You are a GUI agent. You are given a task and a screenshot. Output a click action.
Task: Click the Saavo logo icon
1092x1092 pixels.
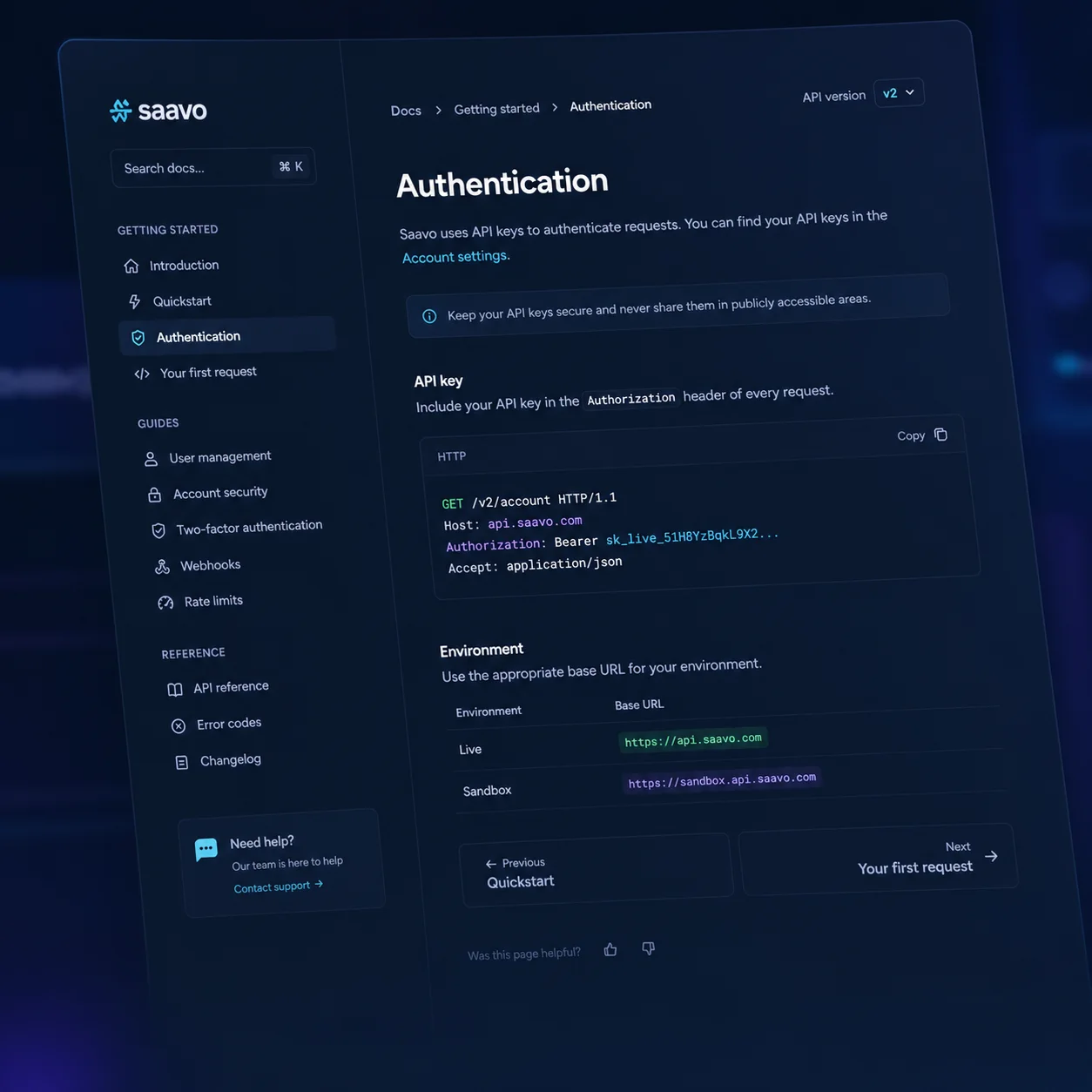click(120, 111)
